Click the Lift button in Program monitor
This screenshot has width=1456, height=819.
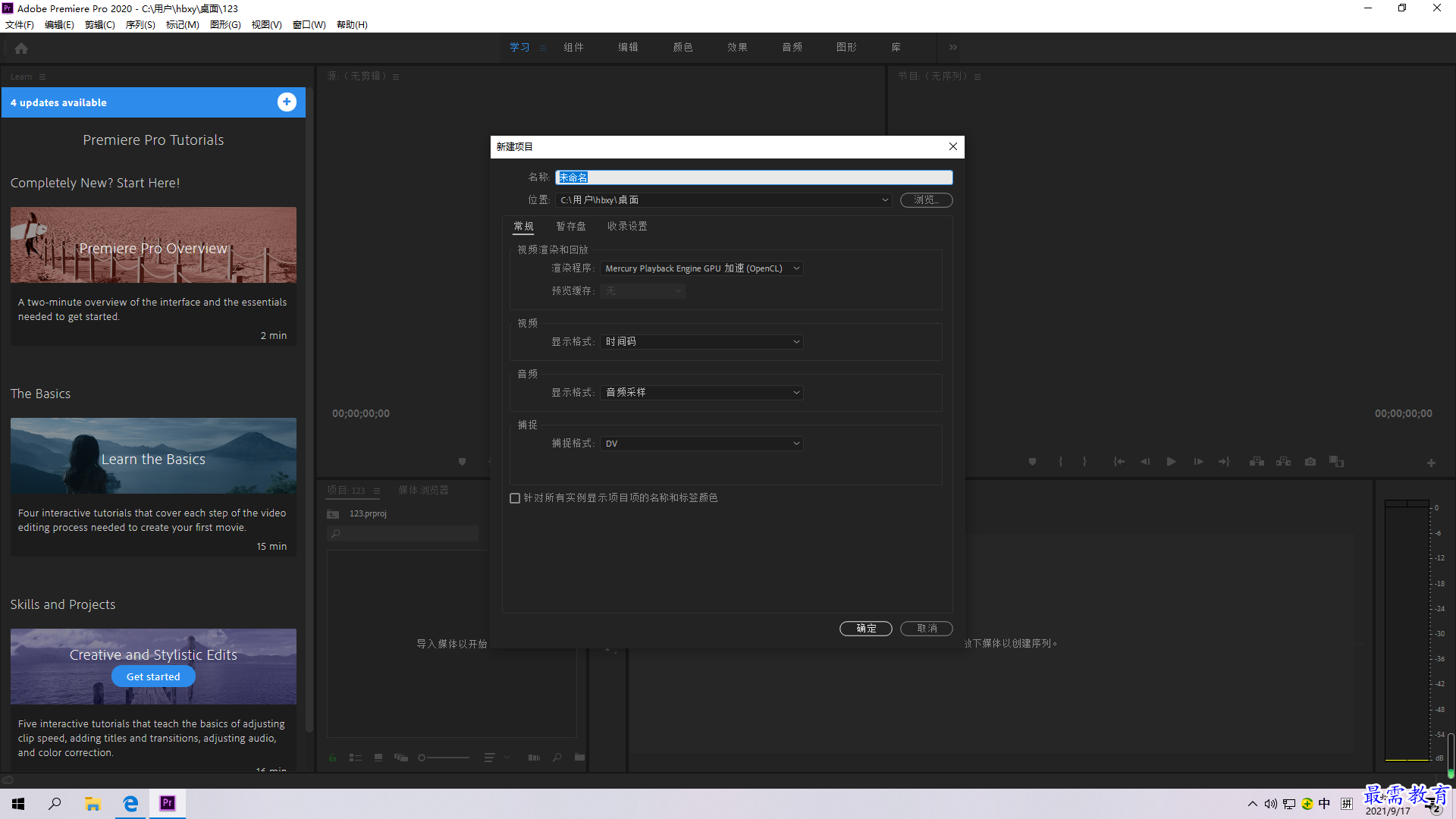click(1257, 462)
